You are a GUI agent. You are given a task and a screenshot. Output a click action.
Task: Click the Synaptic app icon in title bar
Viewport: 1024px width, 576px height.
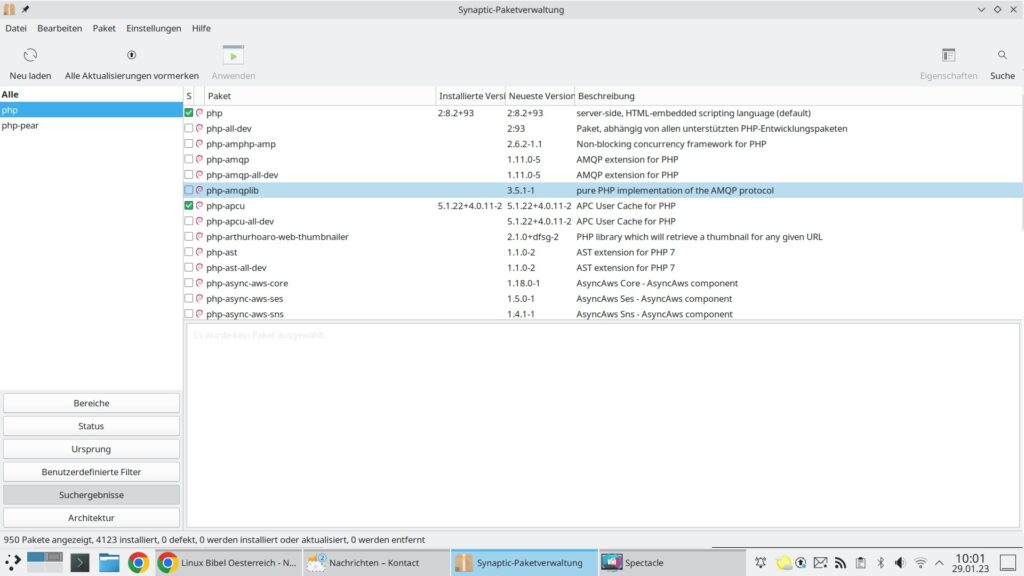9,9
